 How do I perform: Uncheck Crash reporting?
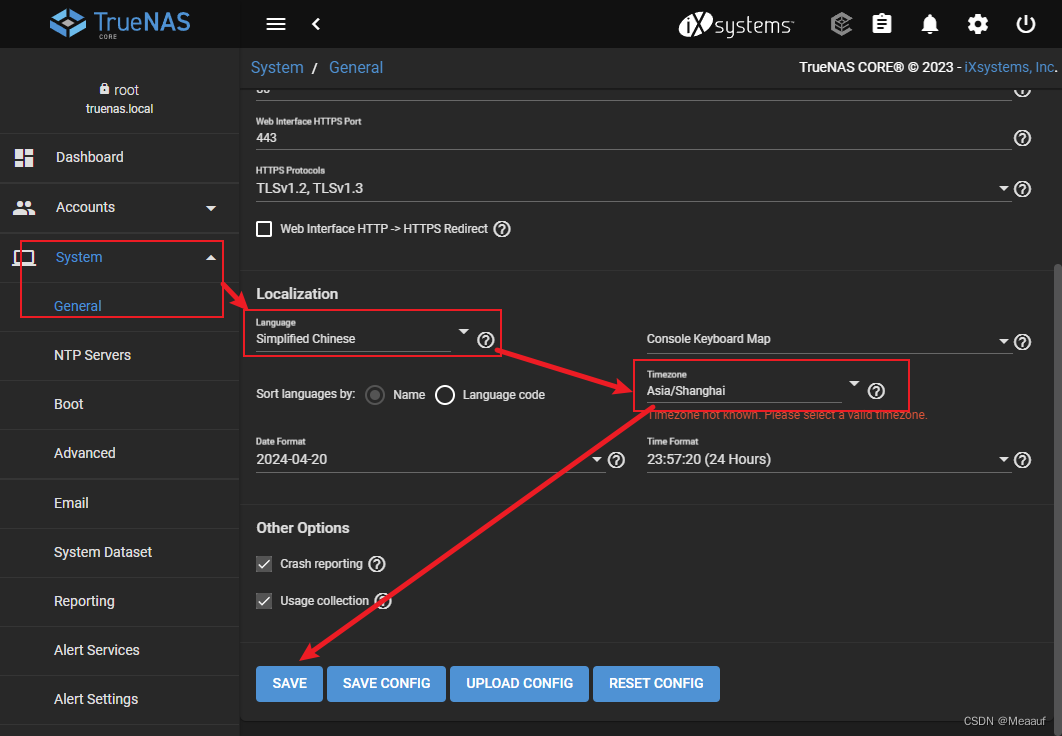264,564
